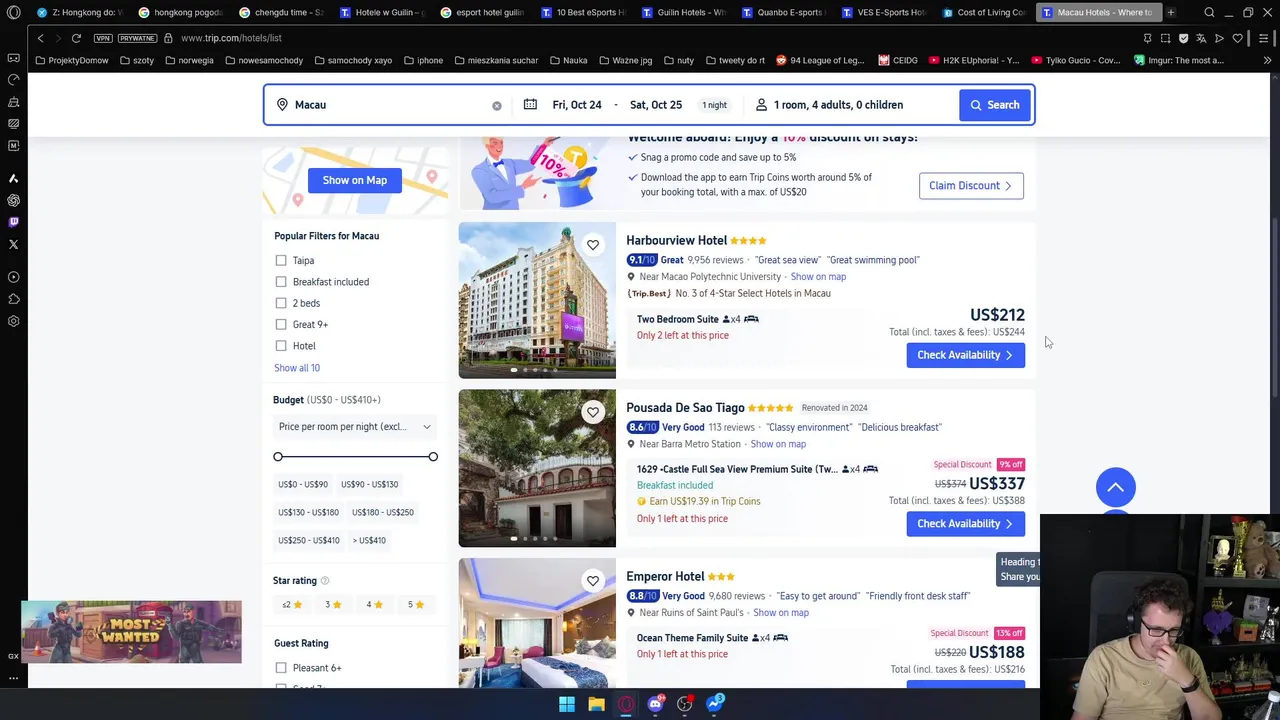This screenshot has height=720, width=1280.
Task: Take a snapshot with toolbar capture icon
Action: click(1165, 38)
